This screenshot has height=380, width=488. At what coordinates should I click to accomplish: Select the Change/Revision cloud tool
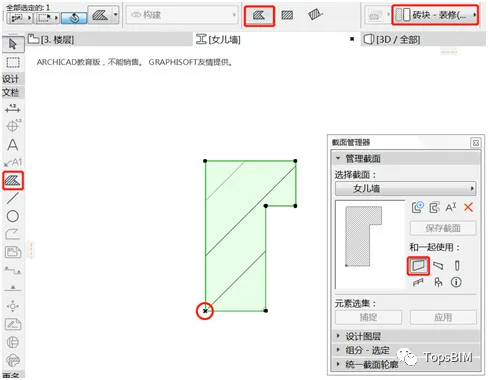pyautogui.click(x=13, y=360)
